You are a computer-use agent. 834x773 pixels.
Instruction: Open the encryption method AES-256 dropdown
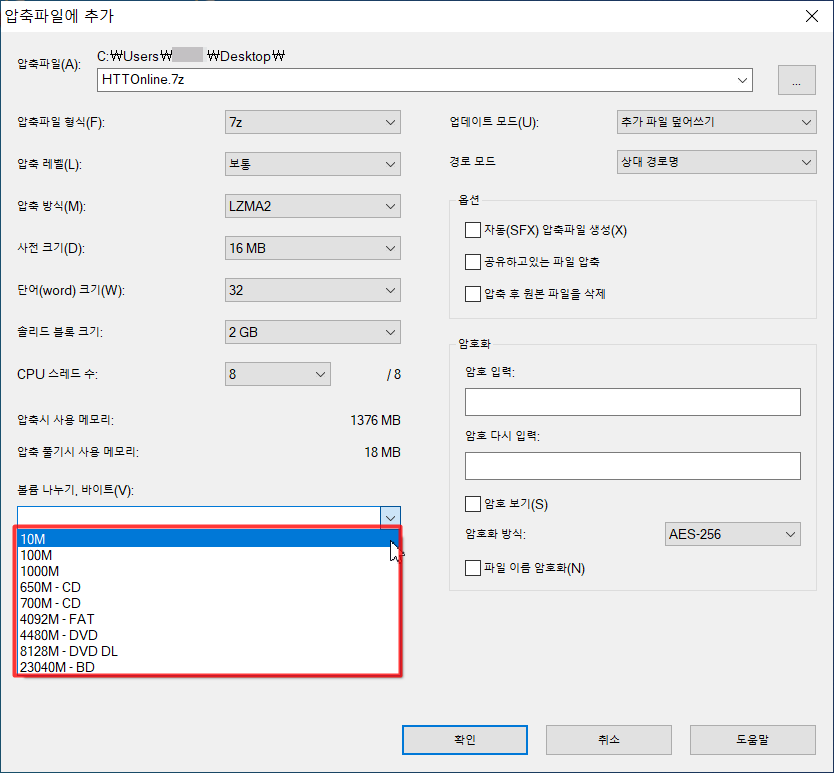pos(732,534)
